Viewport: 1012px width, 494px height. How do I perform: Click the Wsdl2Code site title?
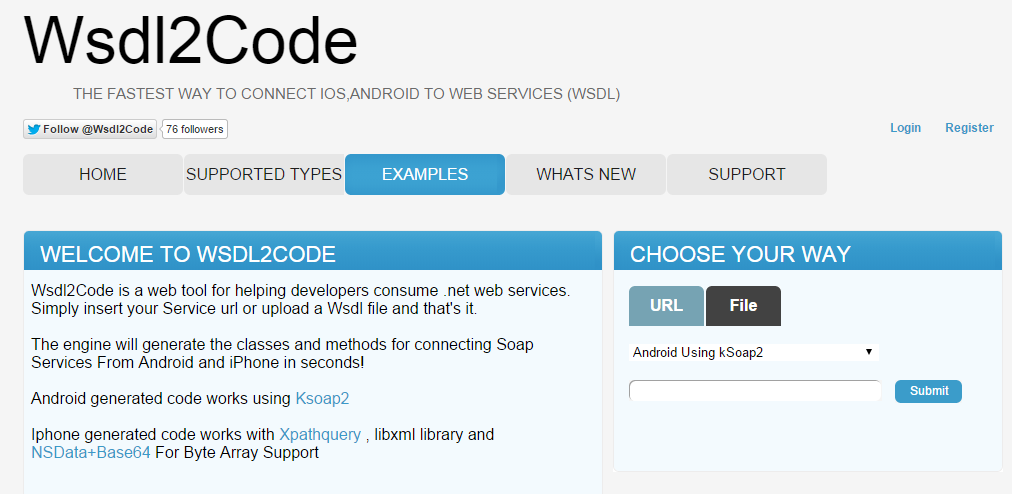(191, 40)
